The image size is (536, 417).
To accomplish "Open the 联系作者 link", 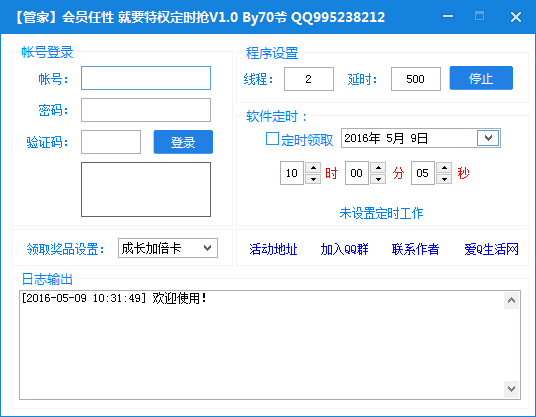I will click(415, 249).
